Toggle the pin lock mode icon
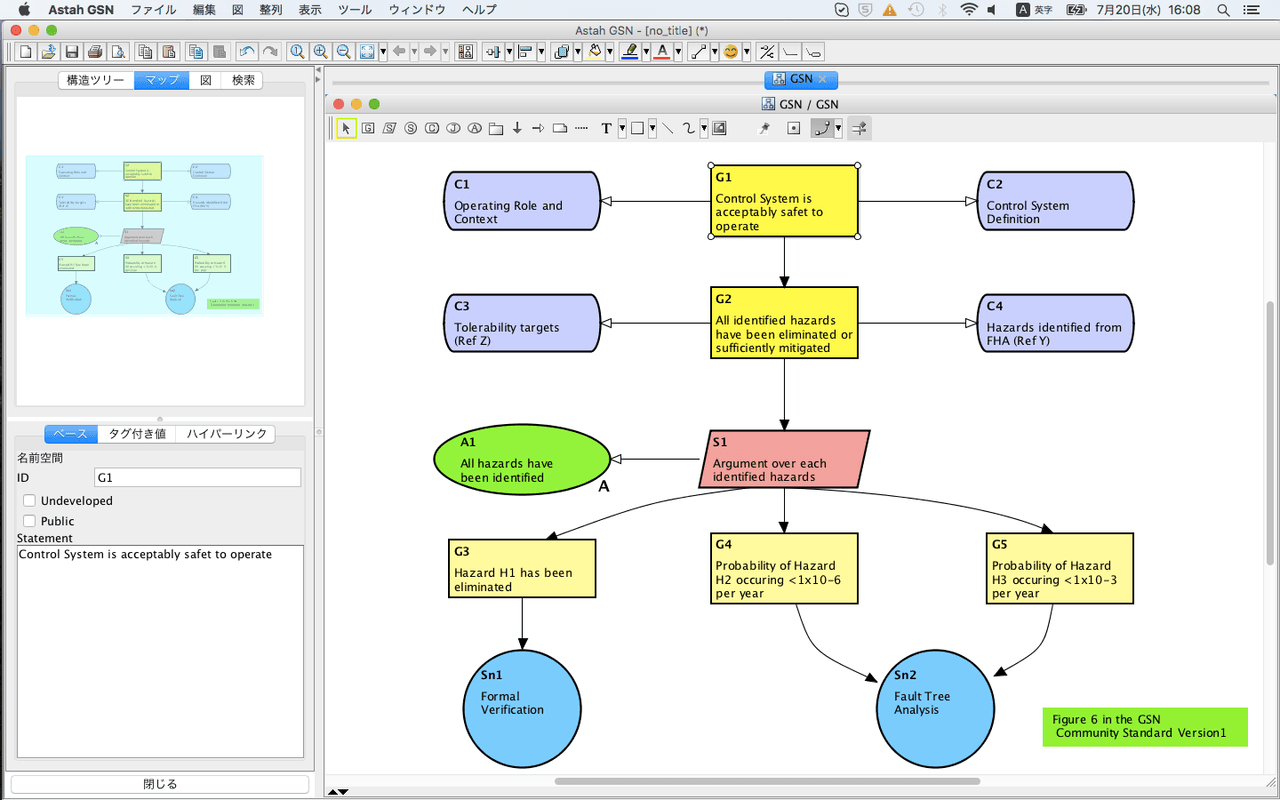Screen dimensions: 1280x800 765,128
